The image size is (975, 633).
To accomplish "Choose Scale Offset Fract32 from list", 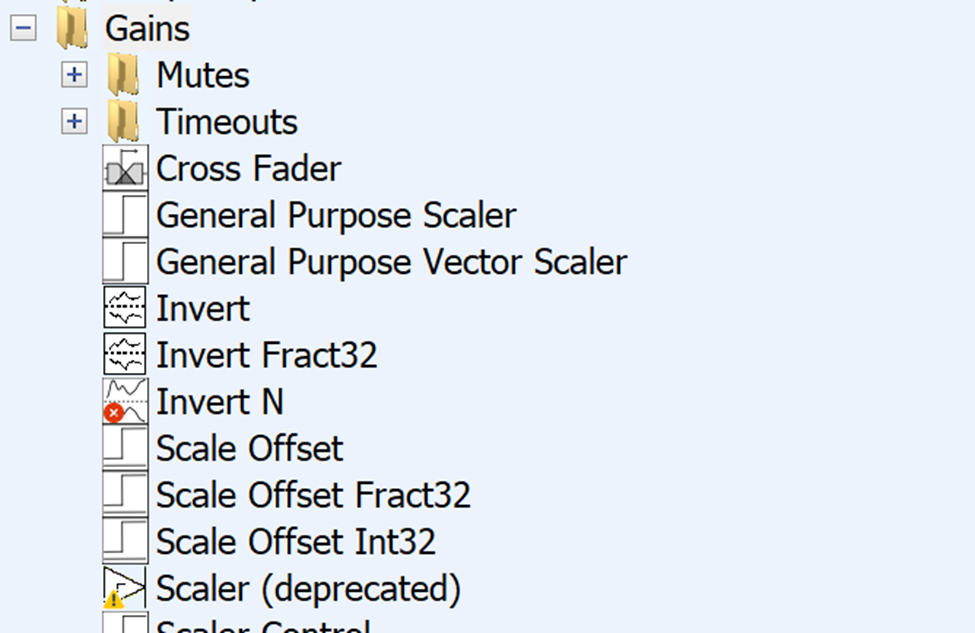I will tap(313, 494).
